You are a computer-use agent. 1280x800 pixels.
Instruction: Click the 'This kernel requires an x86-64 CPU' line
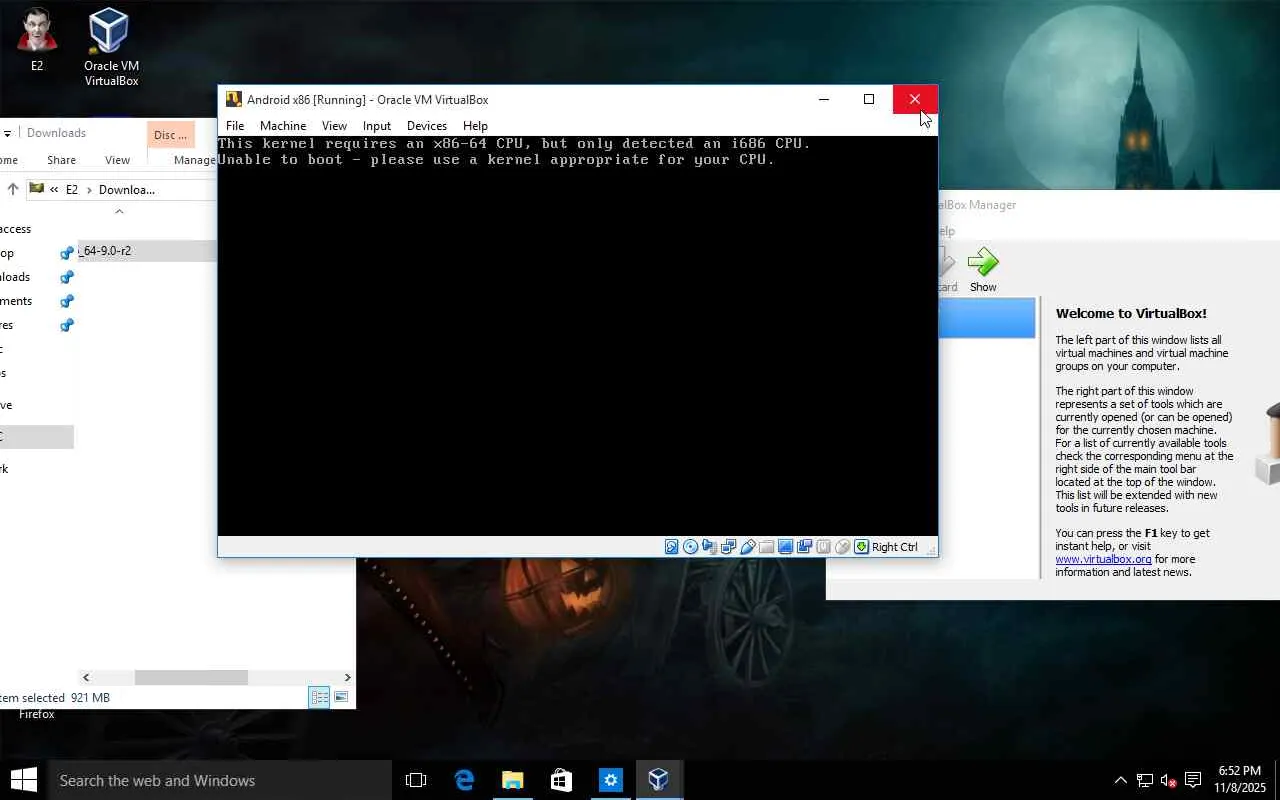tap(514, 143)
